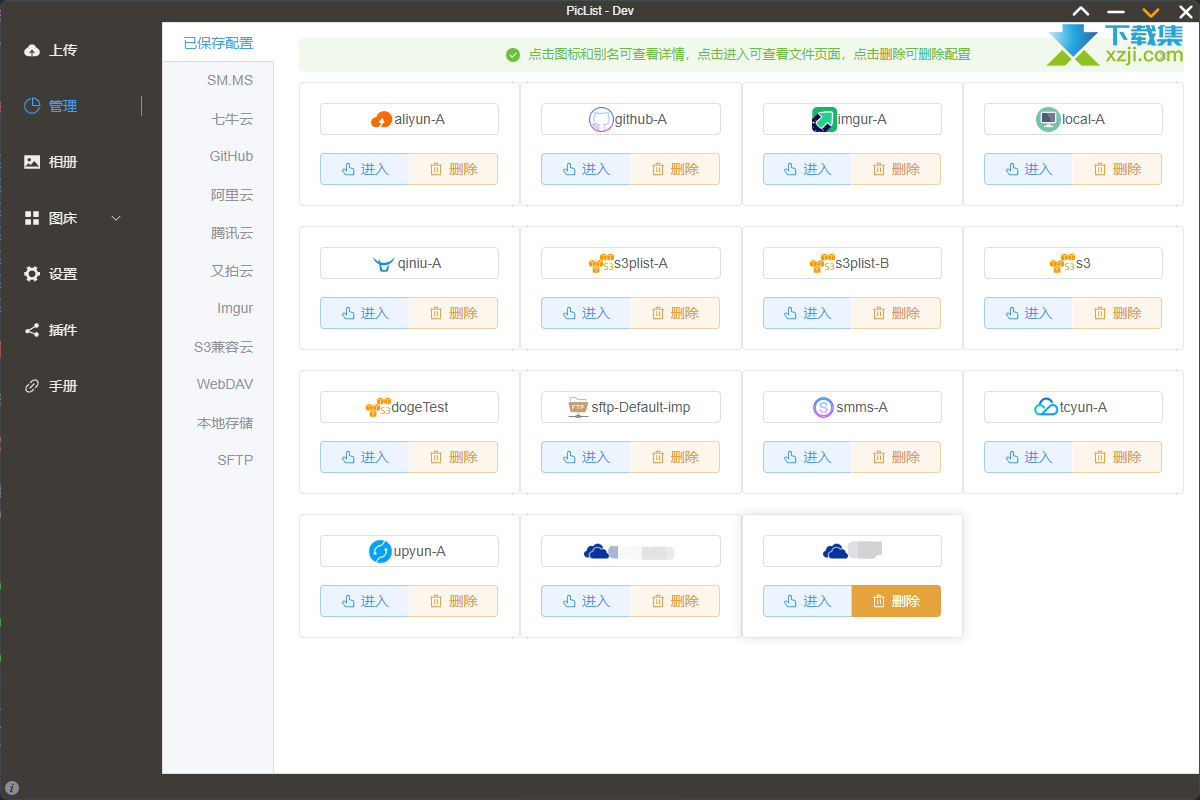Delete the tcyun-A configuration

tap(1117, 457)
